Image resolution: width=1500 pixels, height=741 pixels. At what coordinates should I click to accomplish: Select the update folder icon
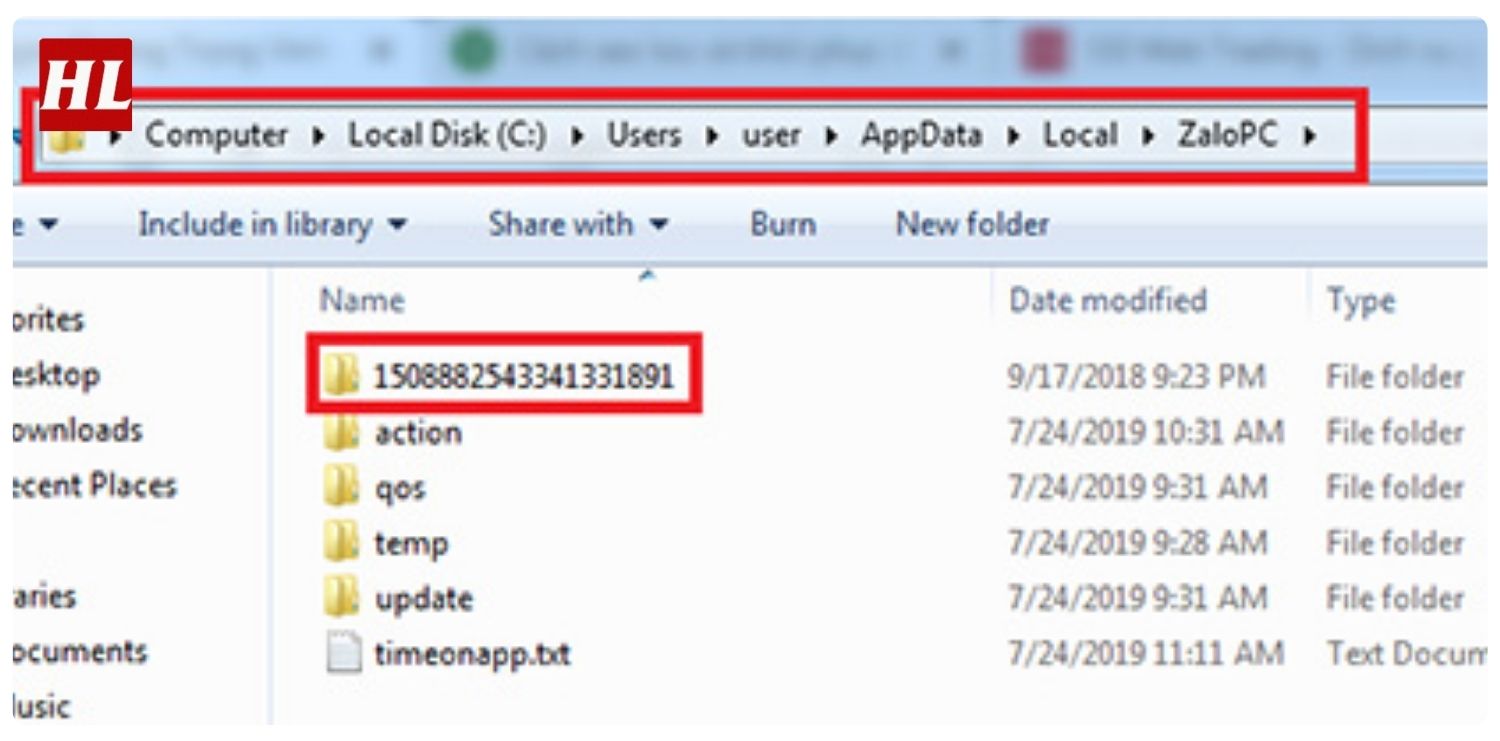tap(342, 599)
